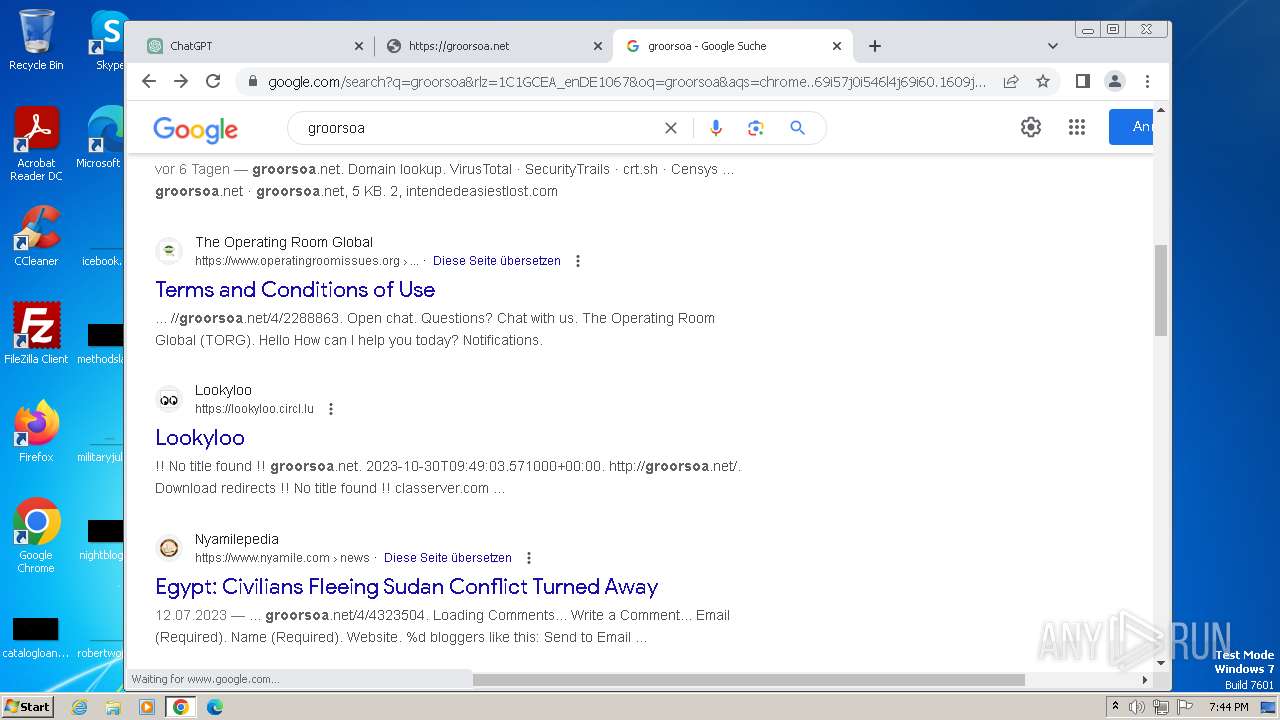Open Microsoft Edge from taskbar
This screenshot has width=1280, height=720.
coord(214,707)
